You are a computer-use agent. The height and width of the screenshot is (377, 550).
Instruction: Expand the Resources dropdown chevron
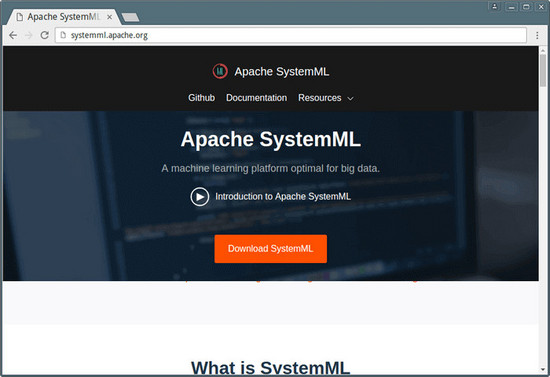pos(350,99)
